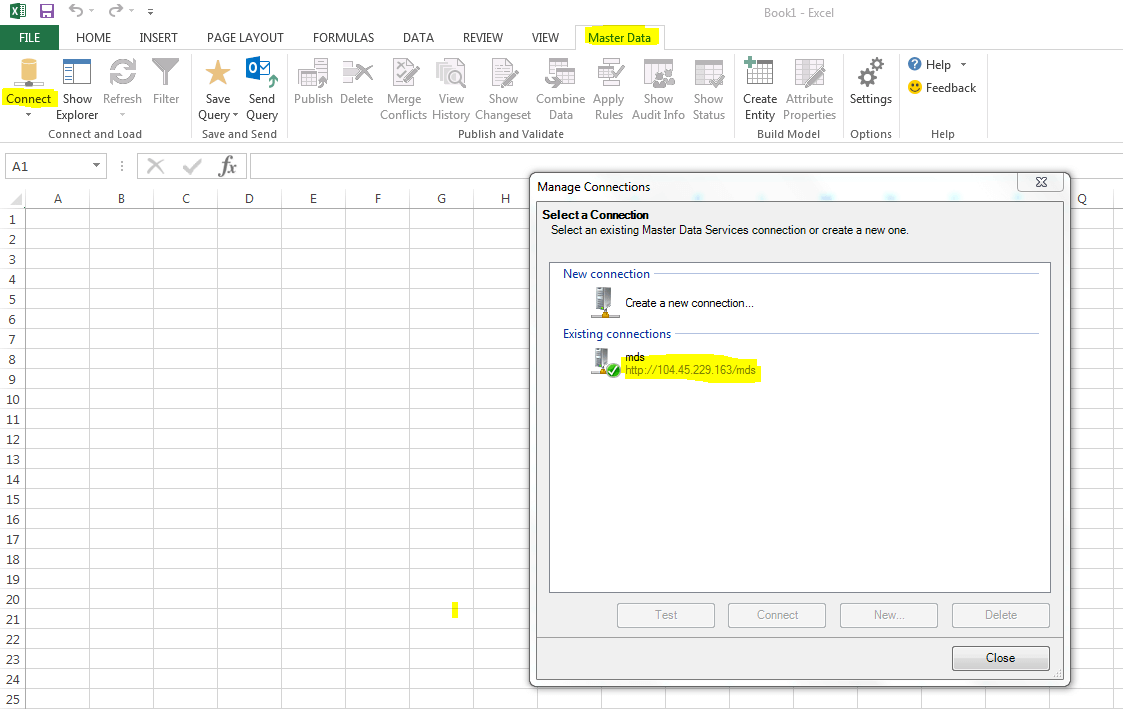Switch to the HOME tab
Viewport: 1123px width, 709px height.
pyautogui.click(x=93, y=37)
